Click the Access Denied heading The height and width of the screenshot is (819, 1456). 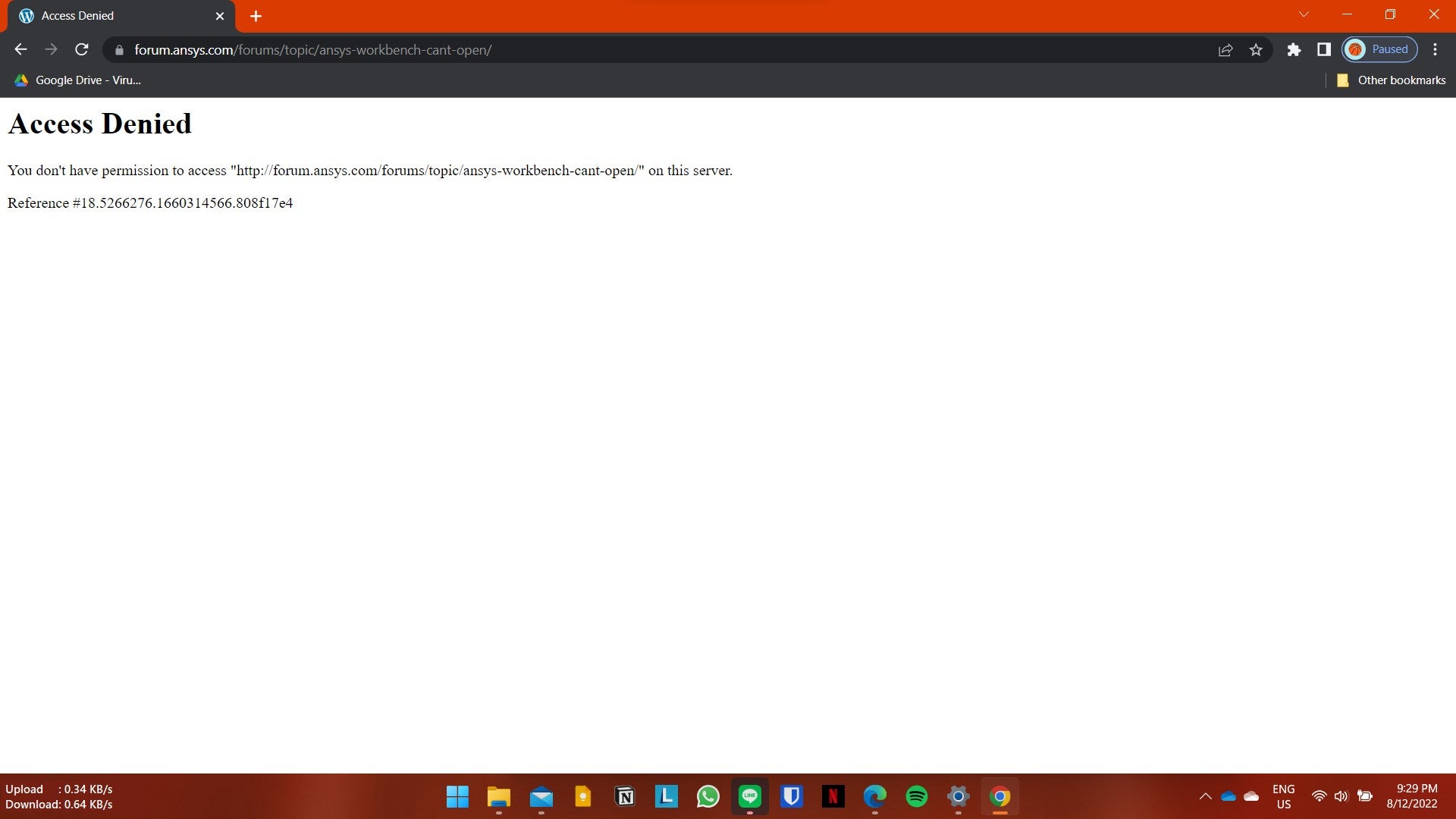coord(99,124)
